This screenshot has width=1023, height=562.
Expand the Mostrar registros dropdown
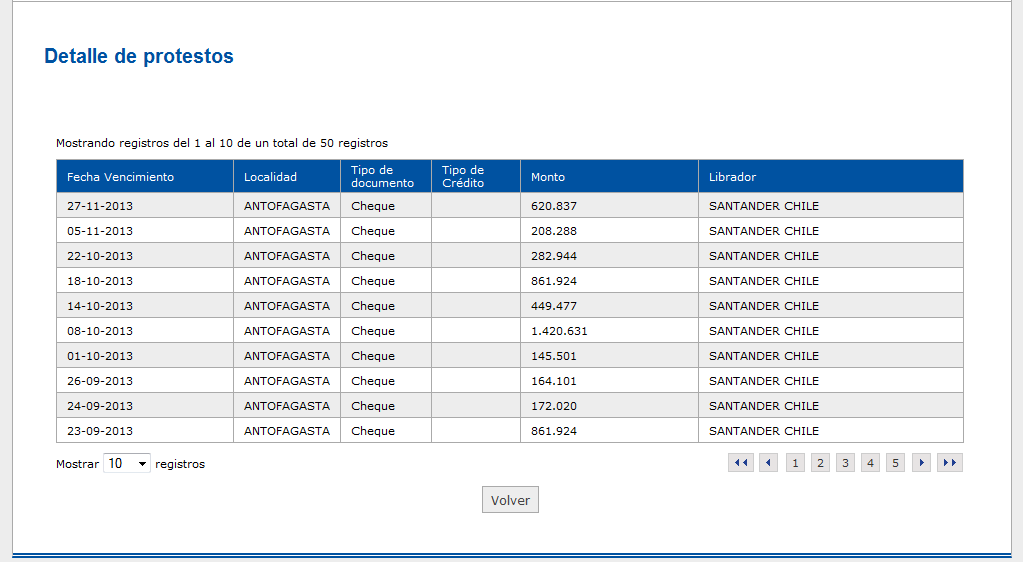127,463
